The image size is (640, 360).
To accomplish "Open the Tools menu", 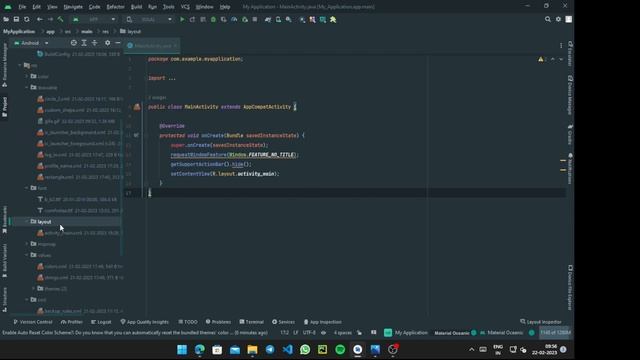I will pos(169,7).
